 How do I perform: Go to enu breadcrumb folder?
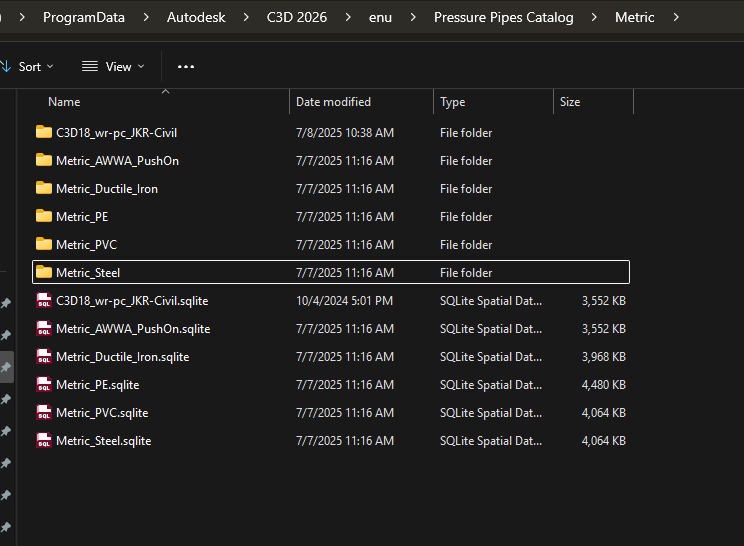click(x=380, y=17)
